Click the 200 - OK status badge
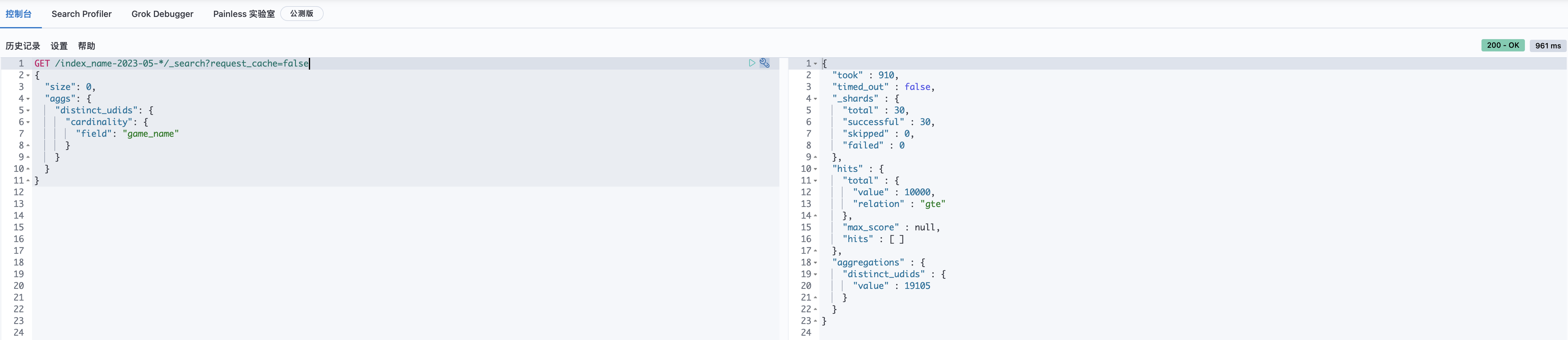The image size is (1568, 340). (1503, 45)
